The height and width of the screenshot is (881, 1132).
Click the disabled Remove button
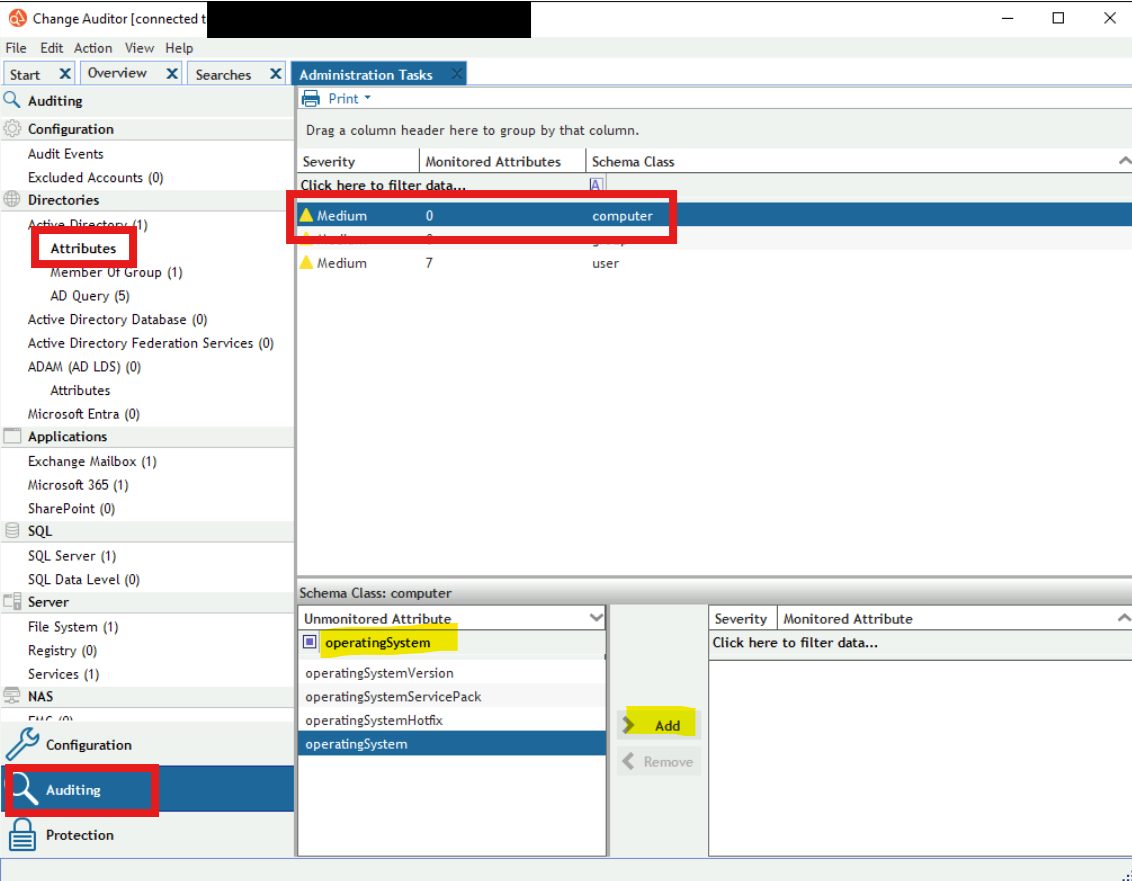tap(659, 761)
